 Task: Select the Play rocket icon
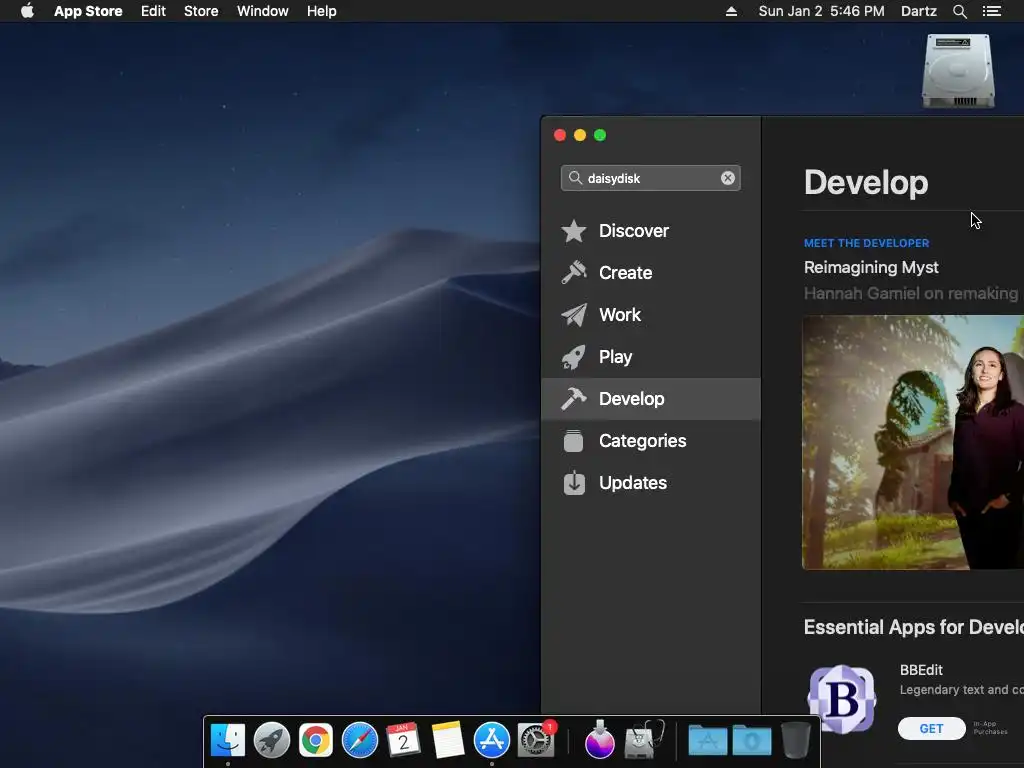click(x=573, y=357)
